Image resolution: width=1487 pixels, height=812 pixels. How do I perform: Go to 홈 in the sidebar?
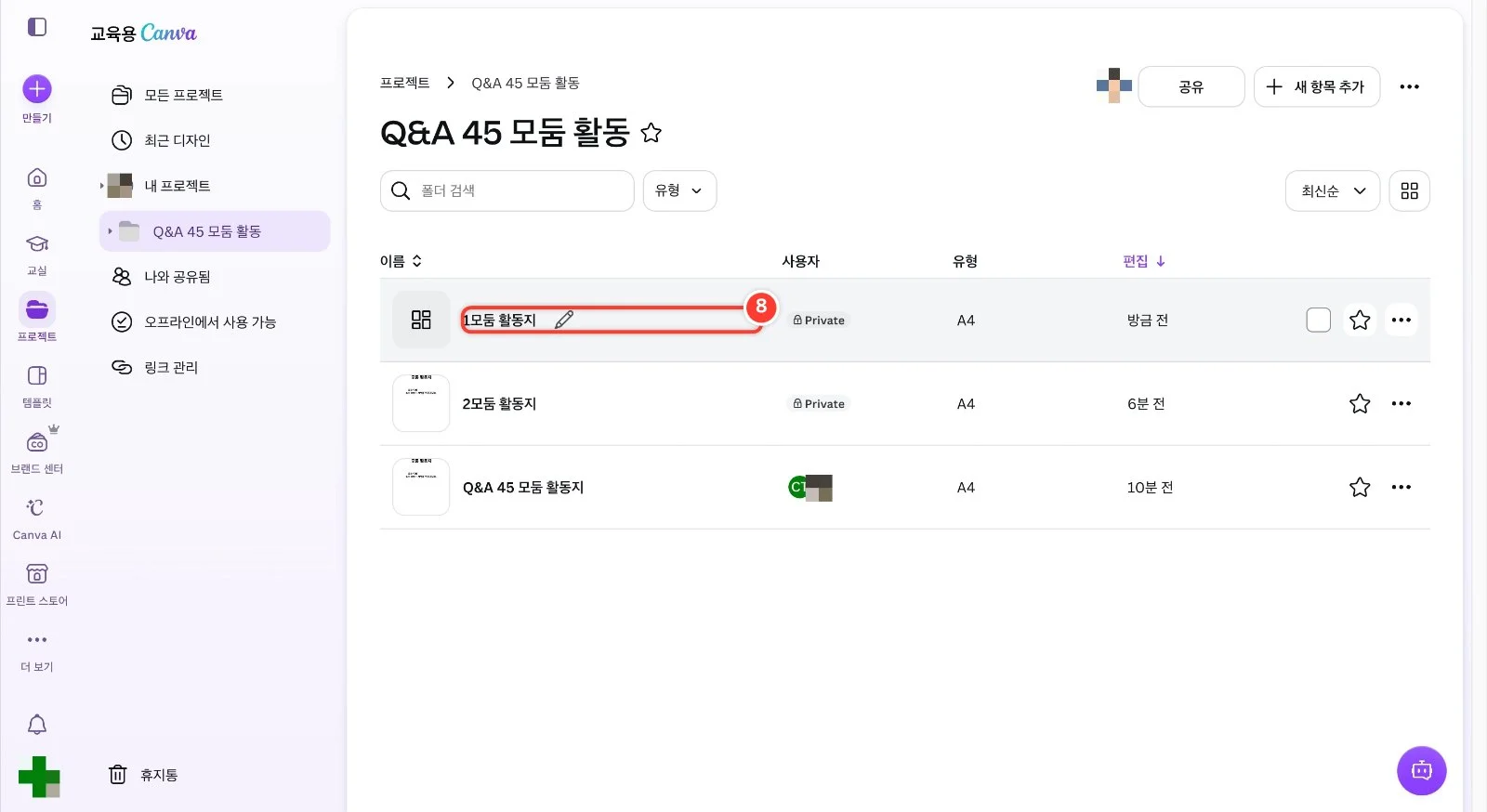(37, 187)
